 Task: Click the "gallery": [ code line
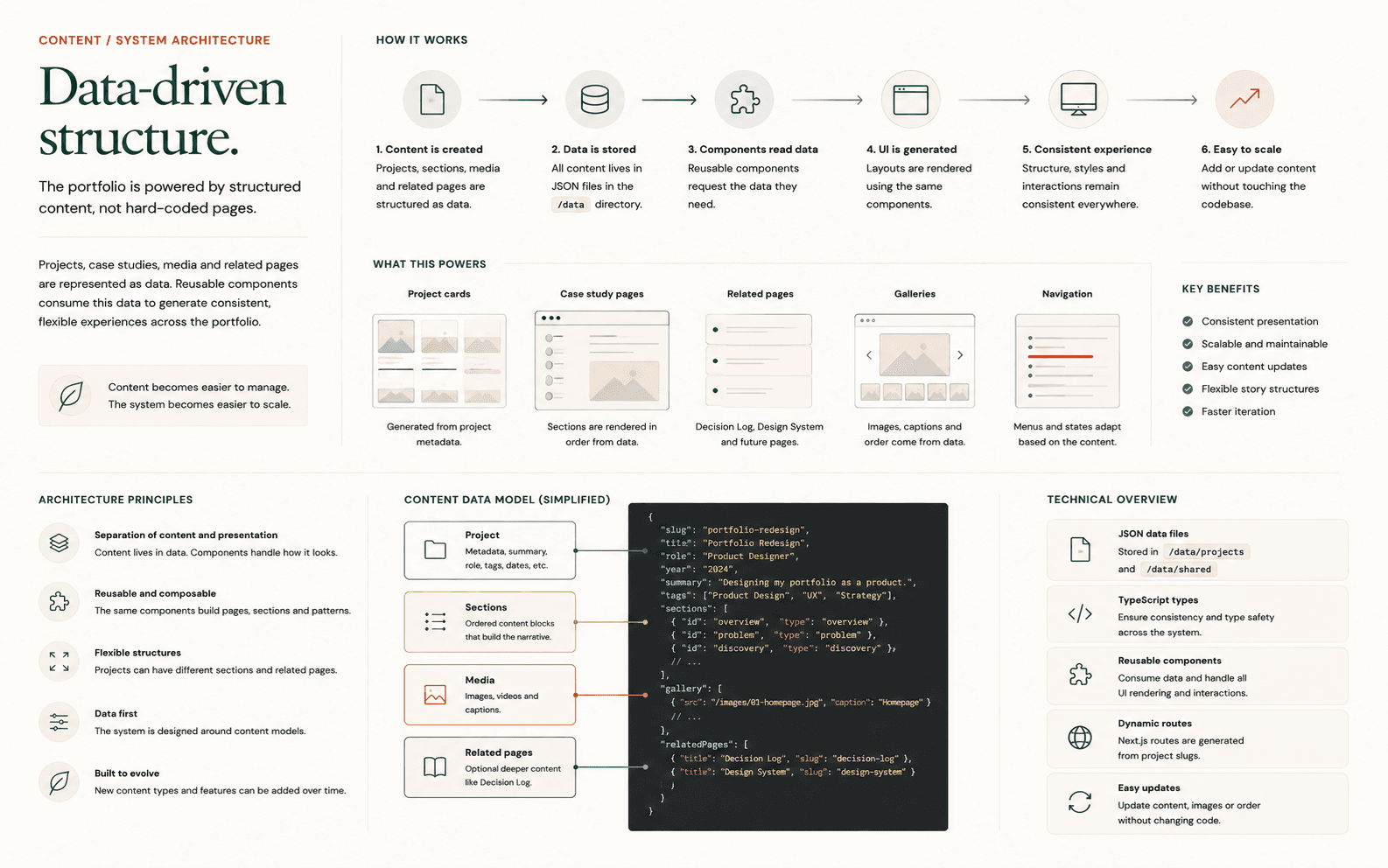pos(691,689)
